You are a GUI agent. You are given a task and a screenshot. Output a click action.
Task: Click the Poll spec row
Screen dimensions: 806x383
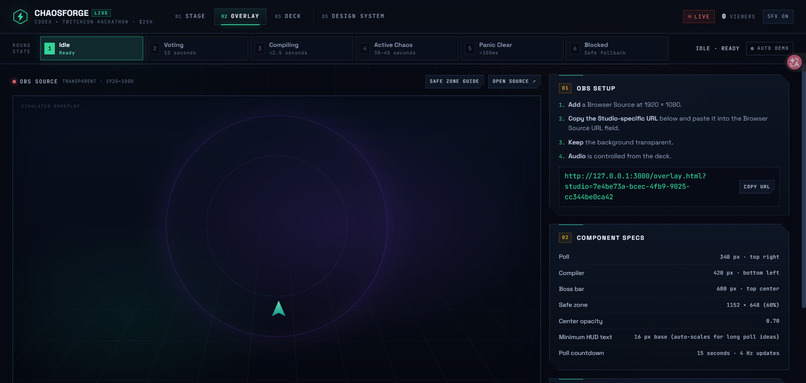coord(669,257)
